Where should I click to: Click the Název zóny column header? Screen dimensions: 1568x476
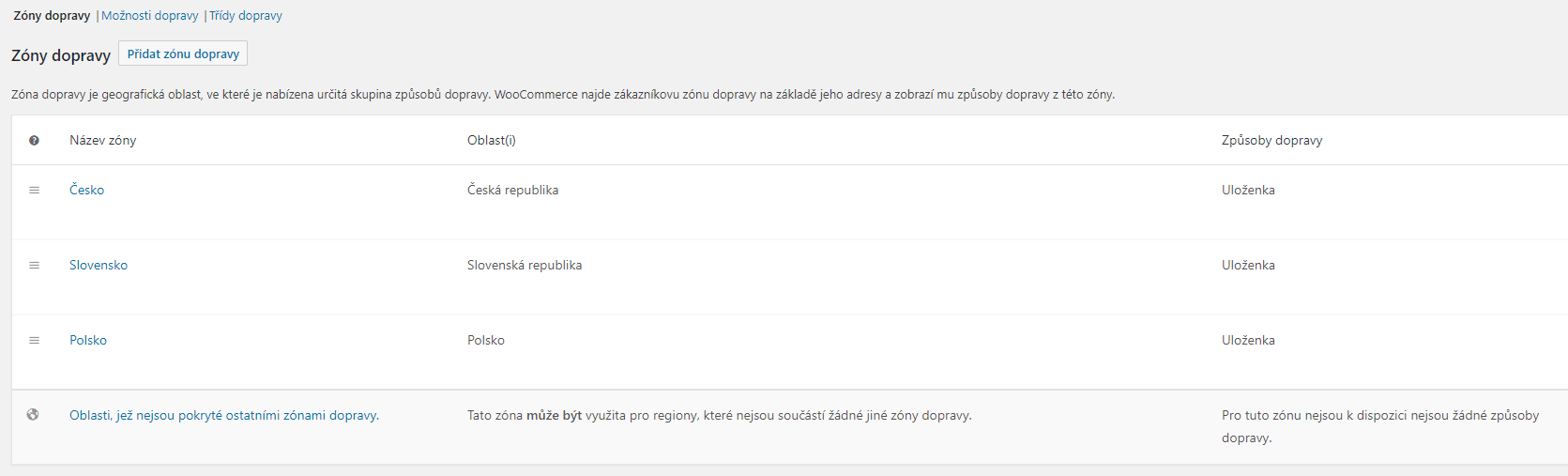103,140
